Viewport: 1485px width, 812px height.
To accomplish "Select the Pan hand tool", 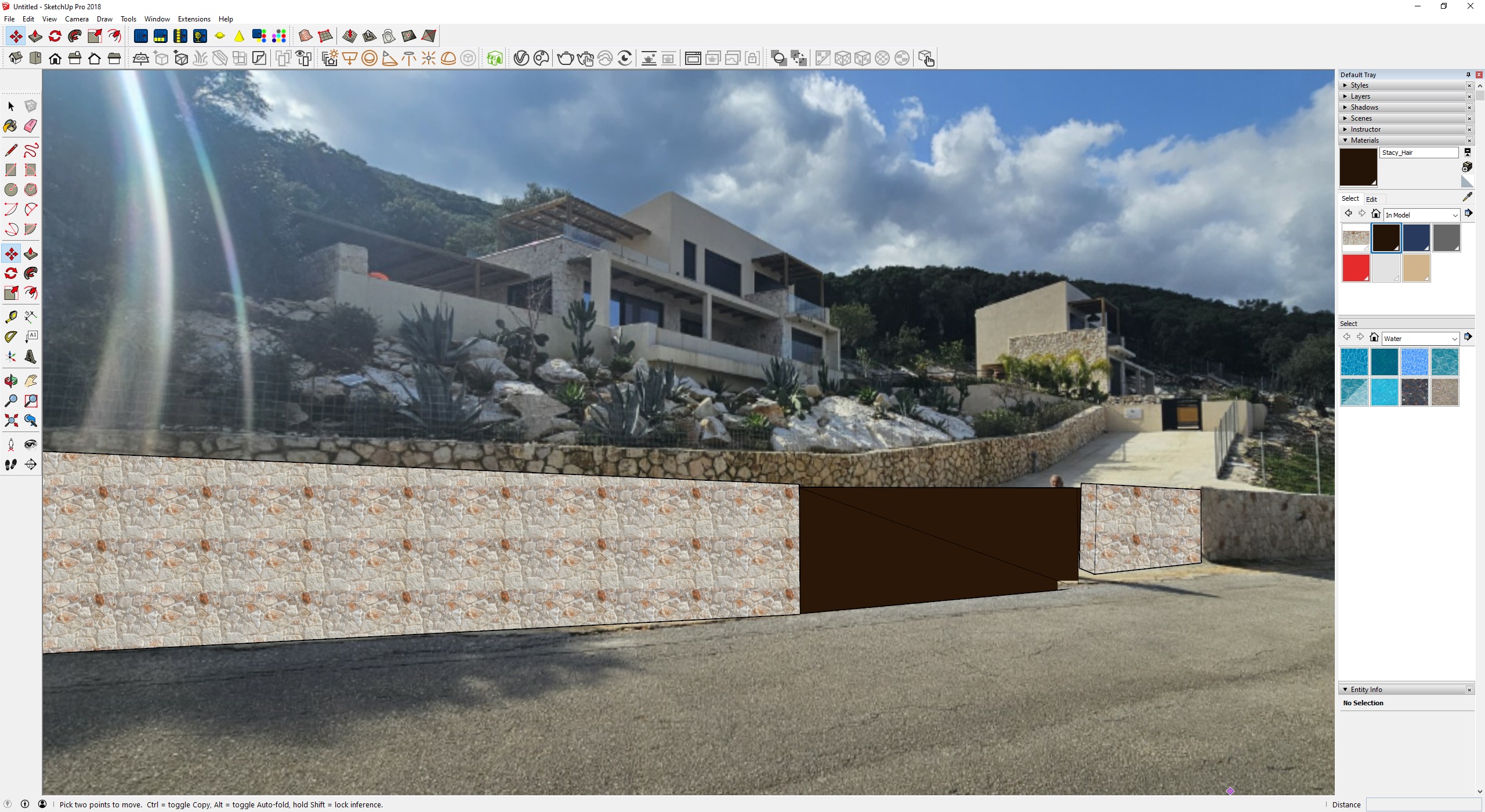I will coord(31,381).
